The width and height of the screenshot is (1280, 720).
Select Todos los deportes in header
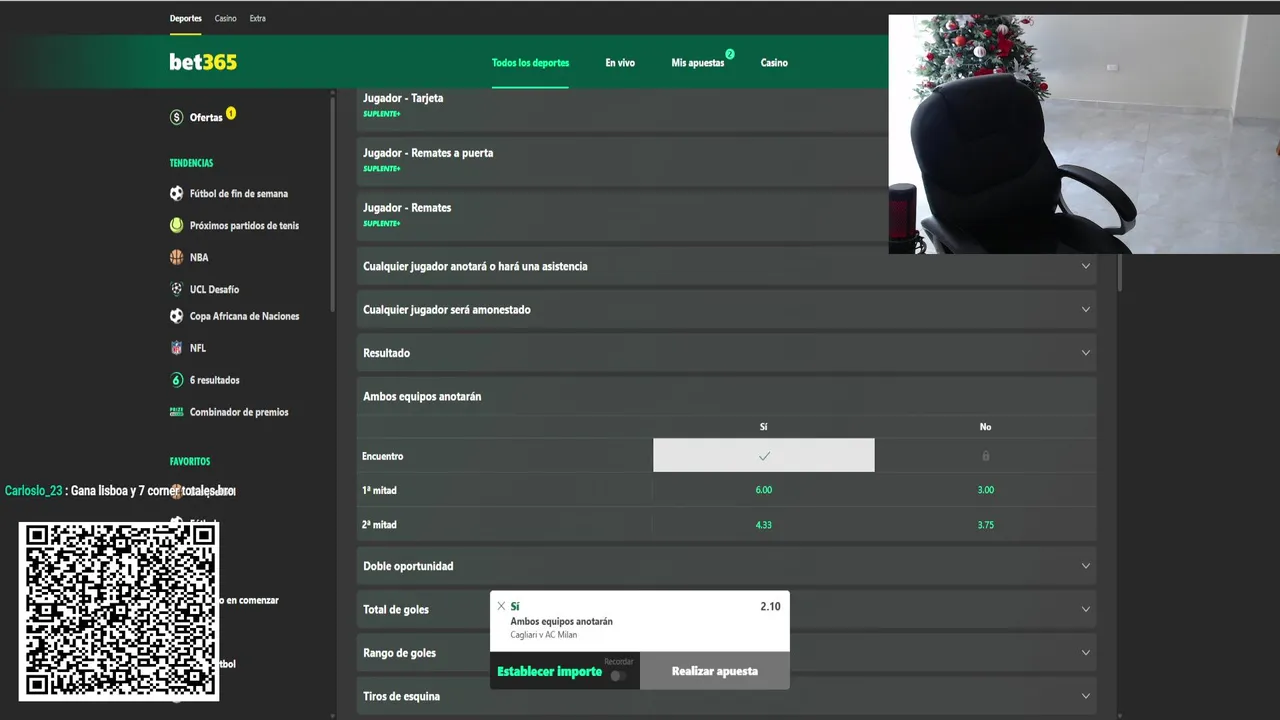tap(530, 63)
